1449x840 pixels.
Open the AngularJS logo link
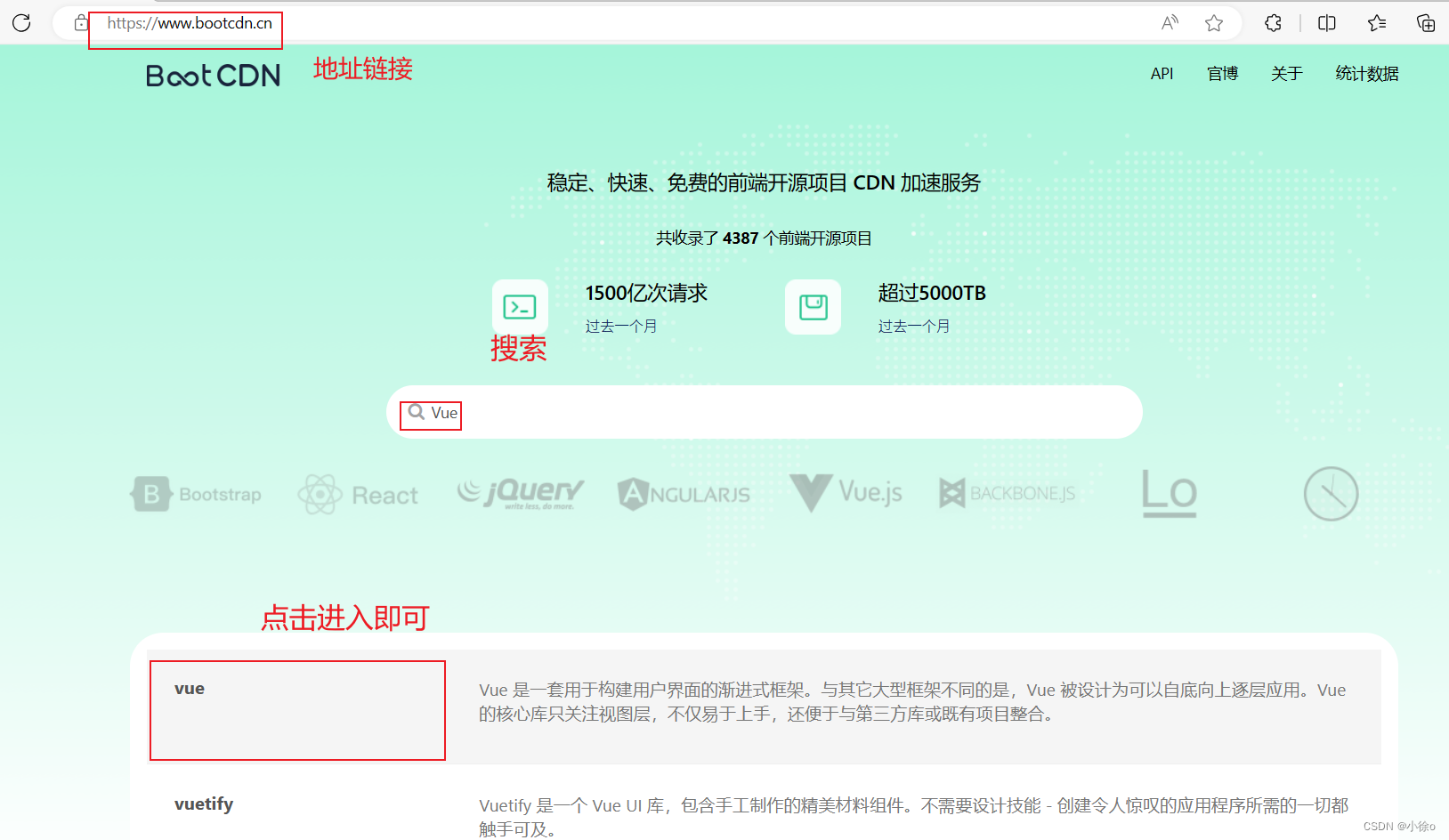(684, 494)
